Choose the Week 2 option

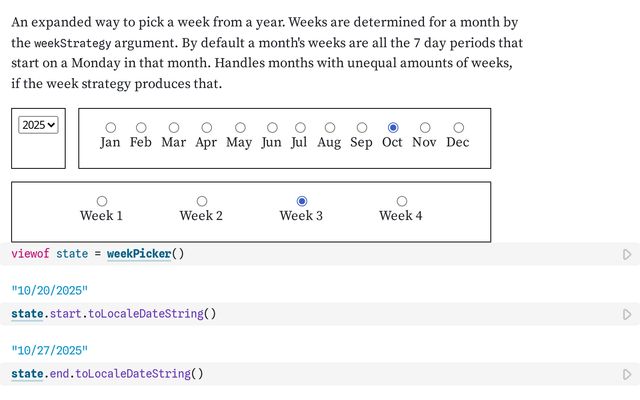click(202, 201)
